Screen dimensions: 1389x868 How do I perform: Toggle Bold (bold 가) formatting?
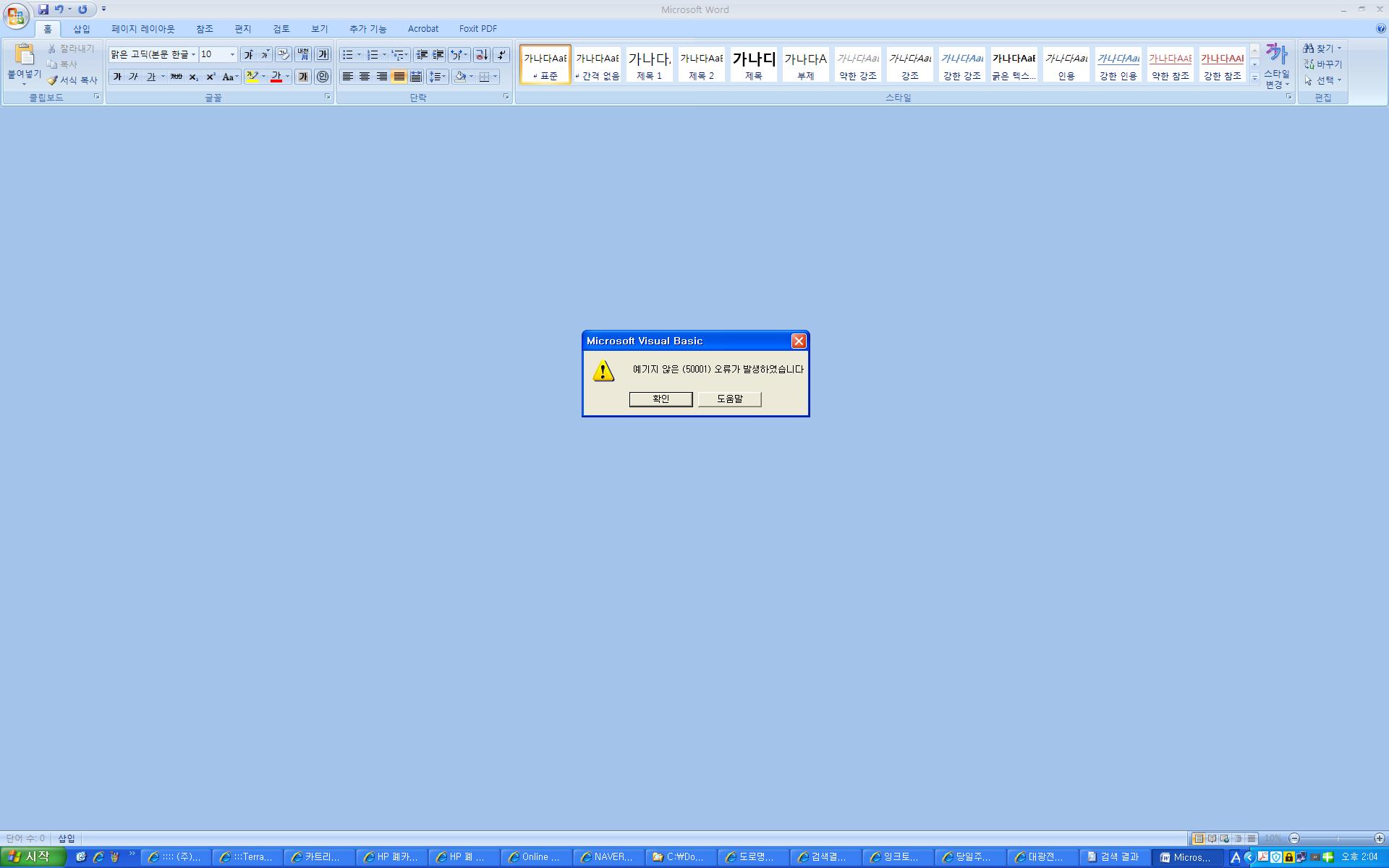pos(117,77)
